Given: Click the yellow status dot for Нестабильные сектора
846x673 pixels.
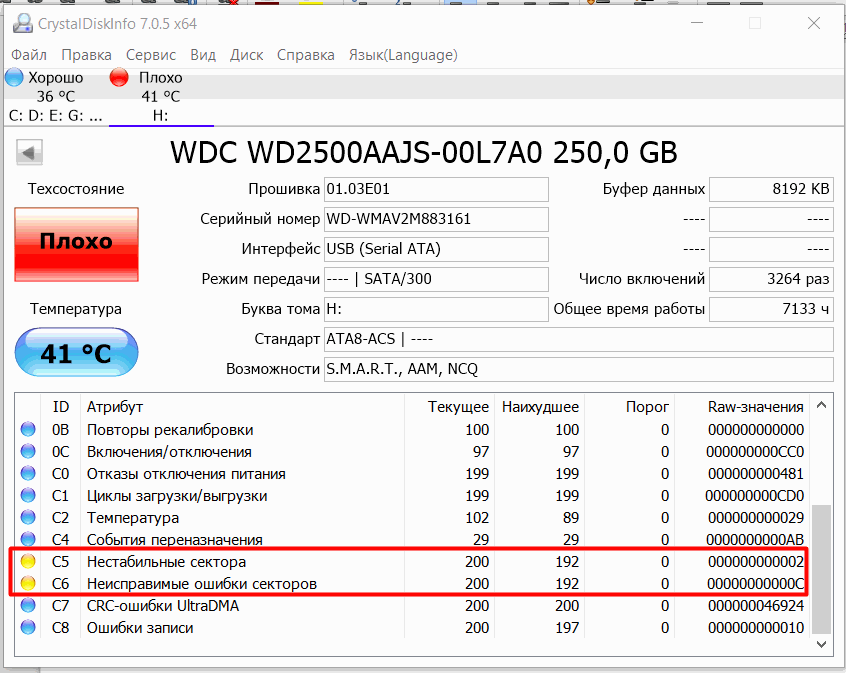Looking at the screenshot, I should [28, 562].
